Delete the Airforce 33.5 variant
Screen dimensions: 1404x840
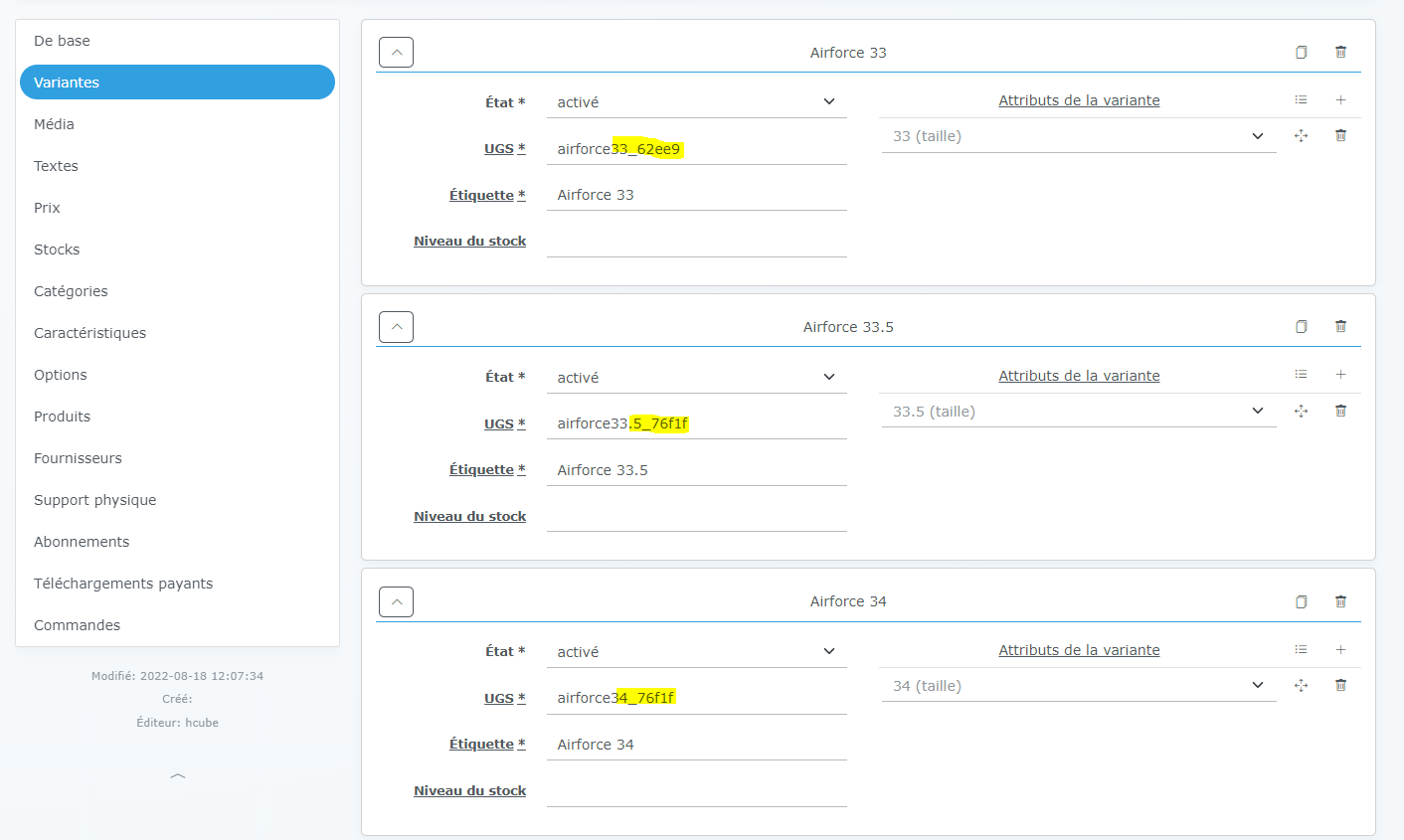tap(1340, 327)
